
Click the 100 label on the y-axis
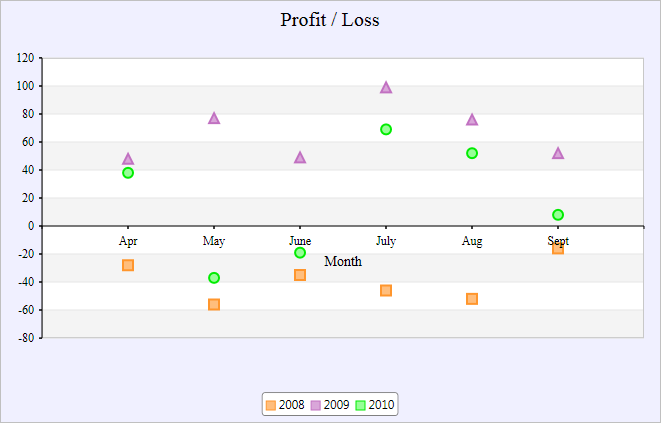23,86
